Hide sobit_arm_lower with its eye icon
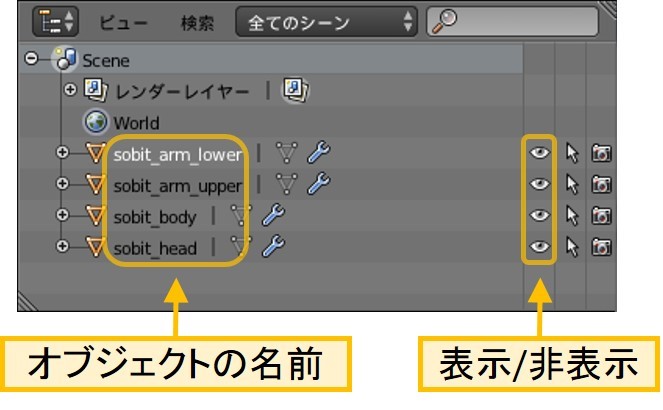 tap(540, 154)
